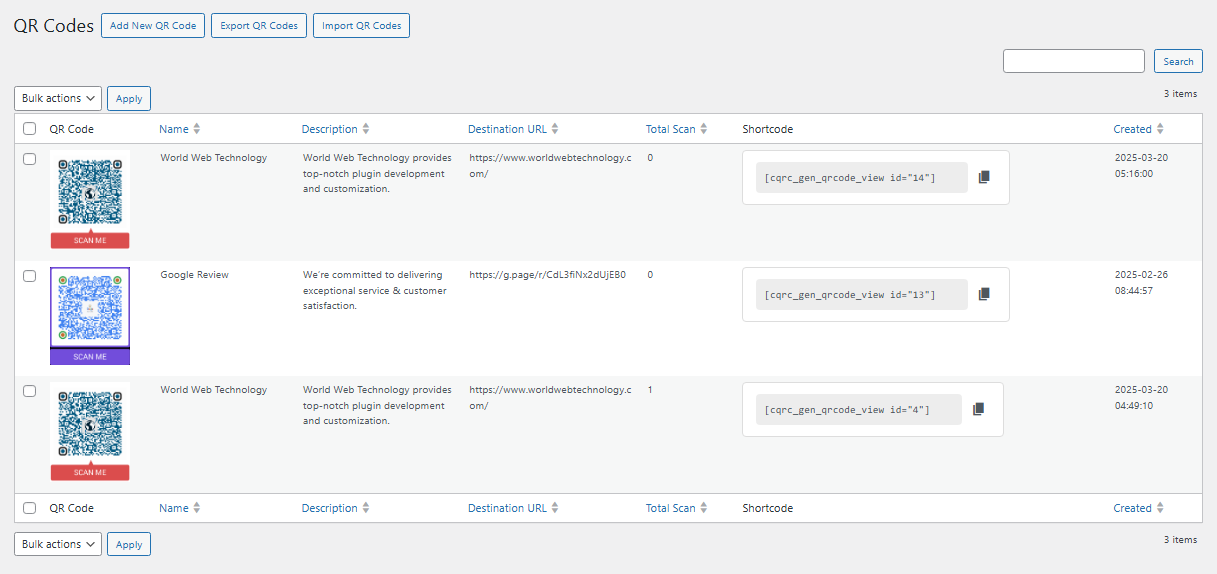Open the bottom Bulk actions dropdown
The height and width of the screenshot is (574, 1217).
pyautogui.click(x=58, y=544)
